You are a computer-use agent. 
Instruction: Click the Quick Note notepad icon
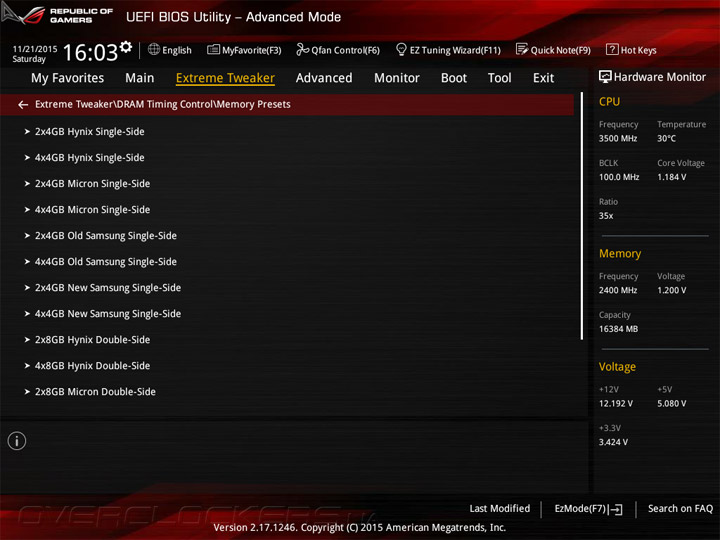point(522,49)
